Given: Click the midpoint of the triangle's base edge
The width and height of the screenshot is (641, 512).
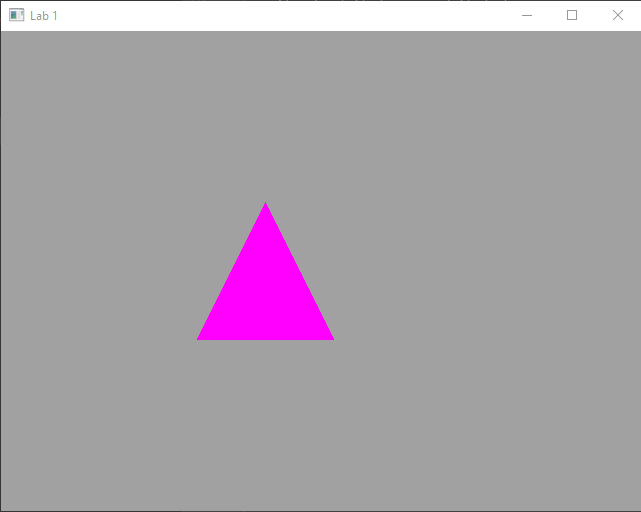Looking at the screenshot, I should tap(265, 338).
